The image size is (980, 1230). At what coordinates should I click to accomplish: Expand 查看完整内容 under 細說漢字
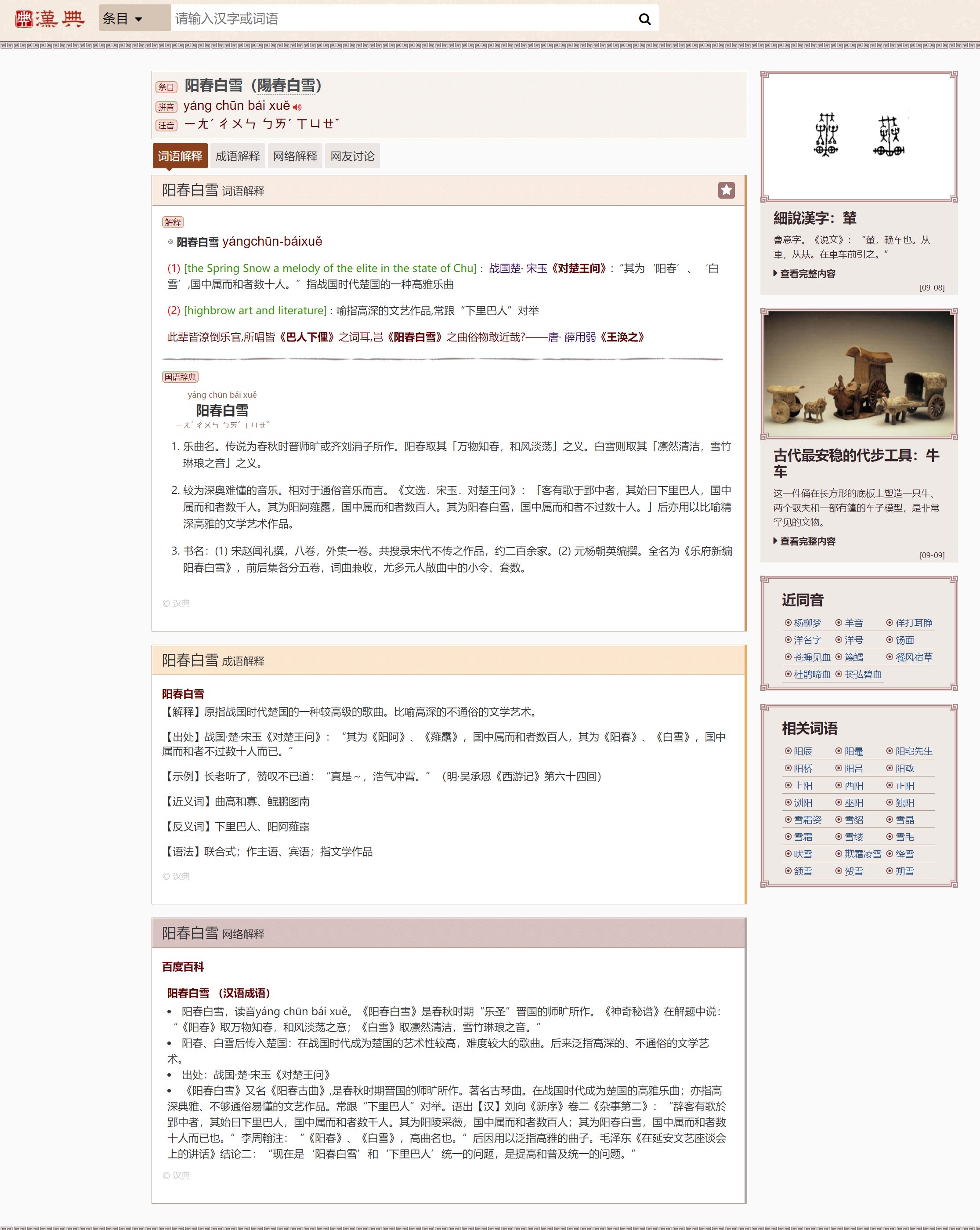click(806, 274)
